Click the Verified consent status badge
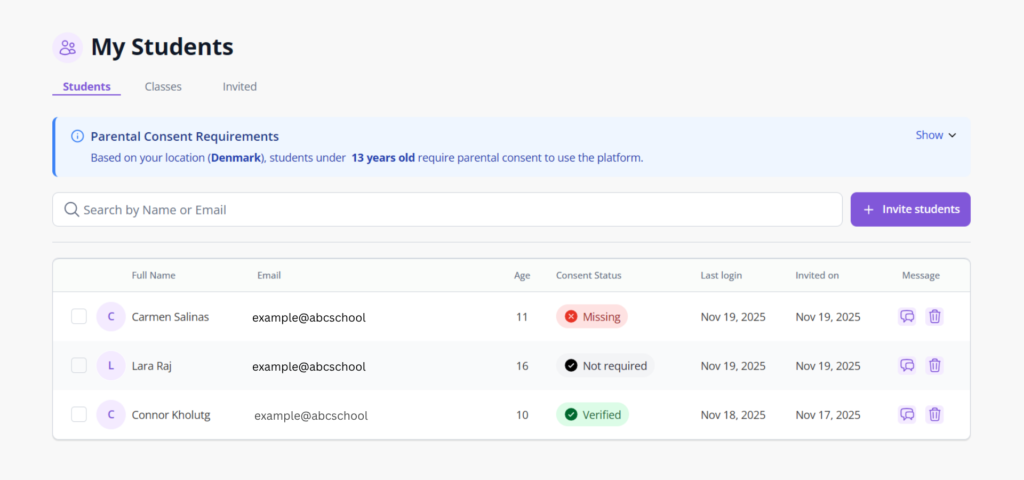 592,414
